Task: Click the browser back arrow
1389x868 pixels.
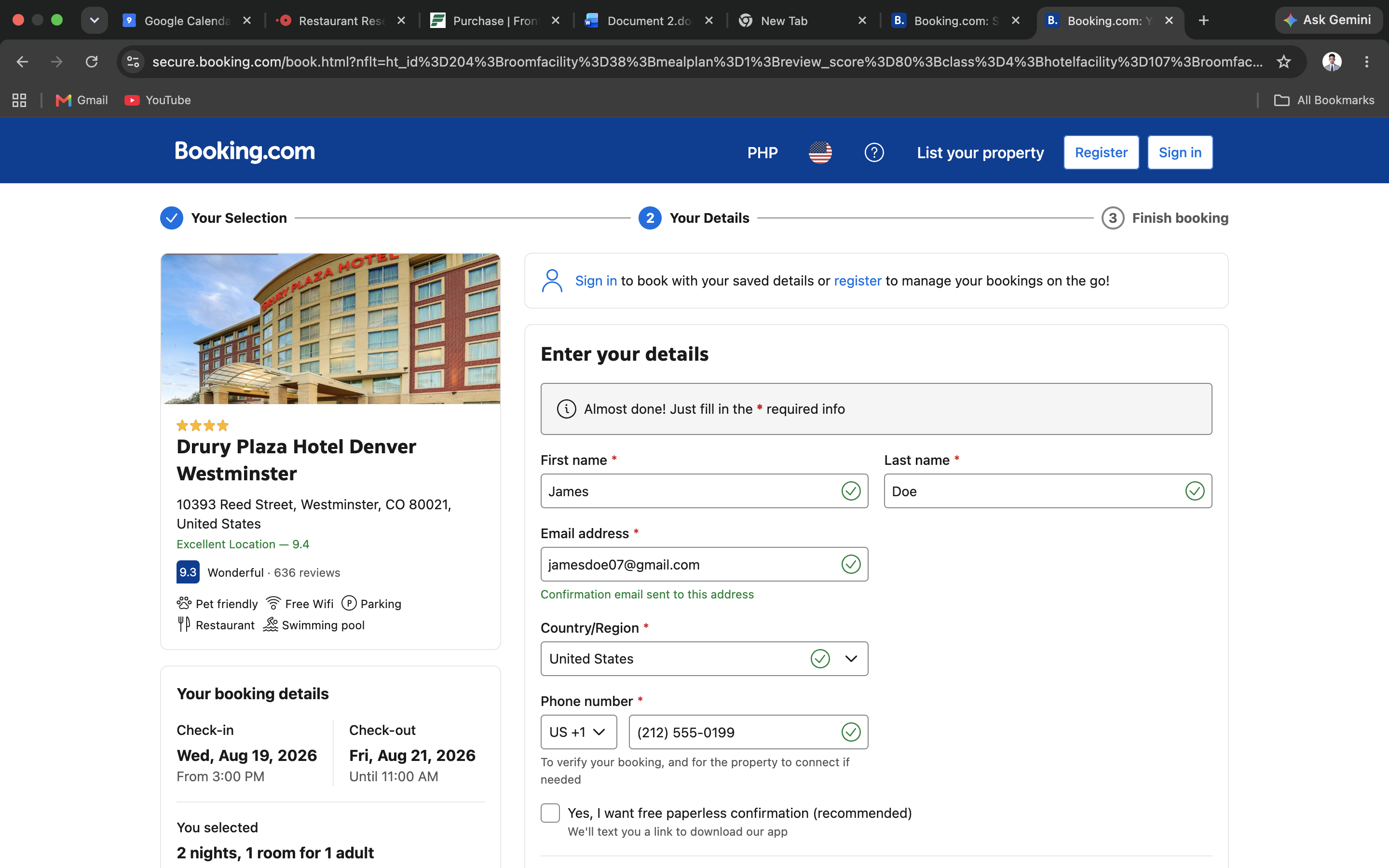Action: coord(22,61)
